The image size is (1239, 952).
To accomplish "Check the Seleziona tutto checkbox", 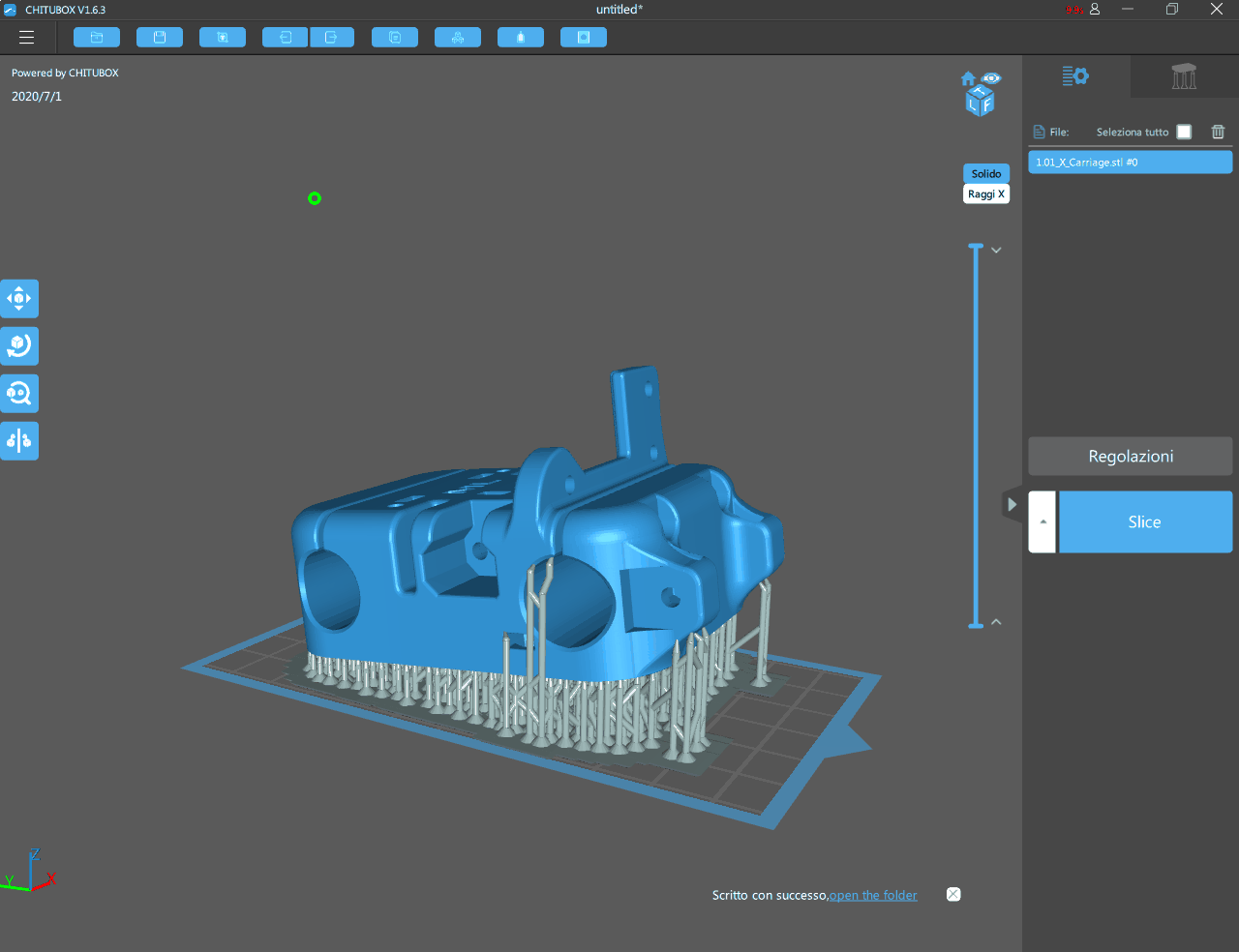I will [1184, 132].
